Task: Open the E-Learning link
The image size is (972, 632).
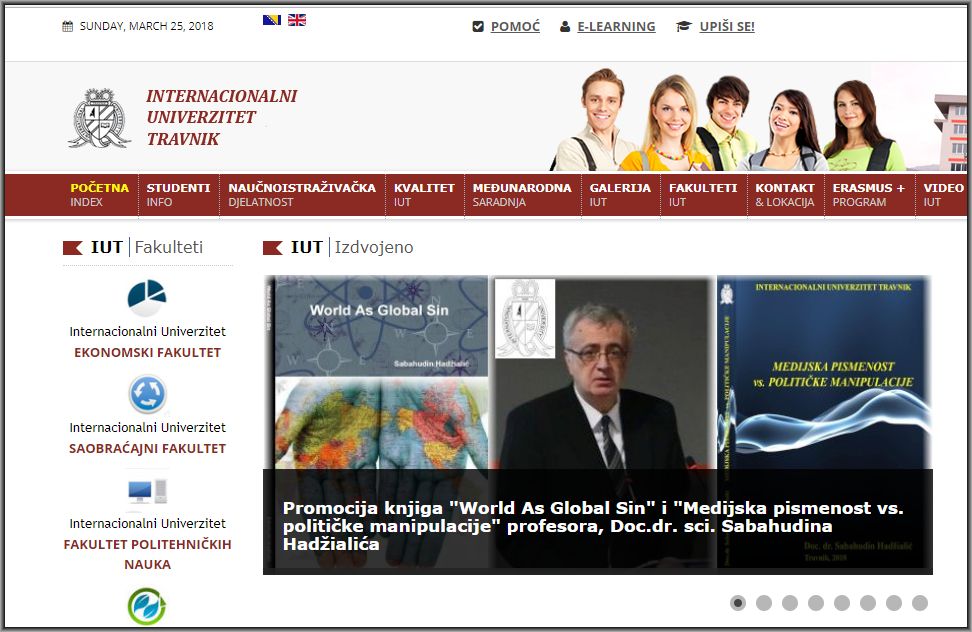Action: 616,27
